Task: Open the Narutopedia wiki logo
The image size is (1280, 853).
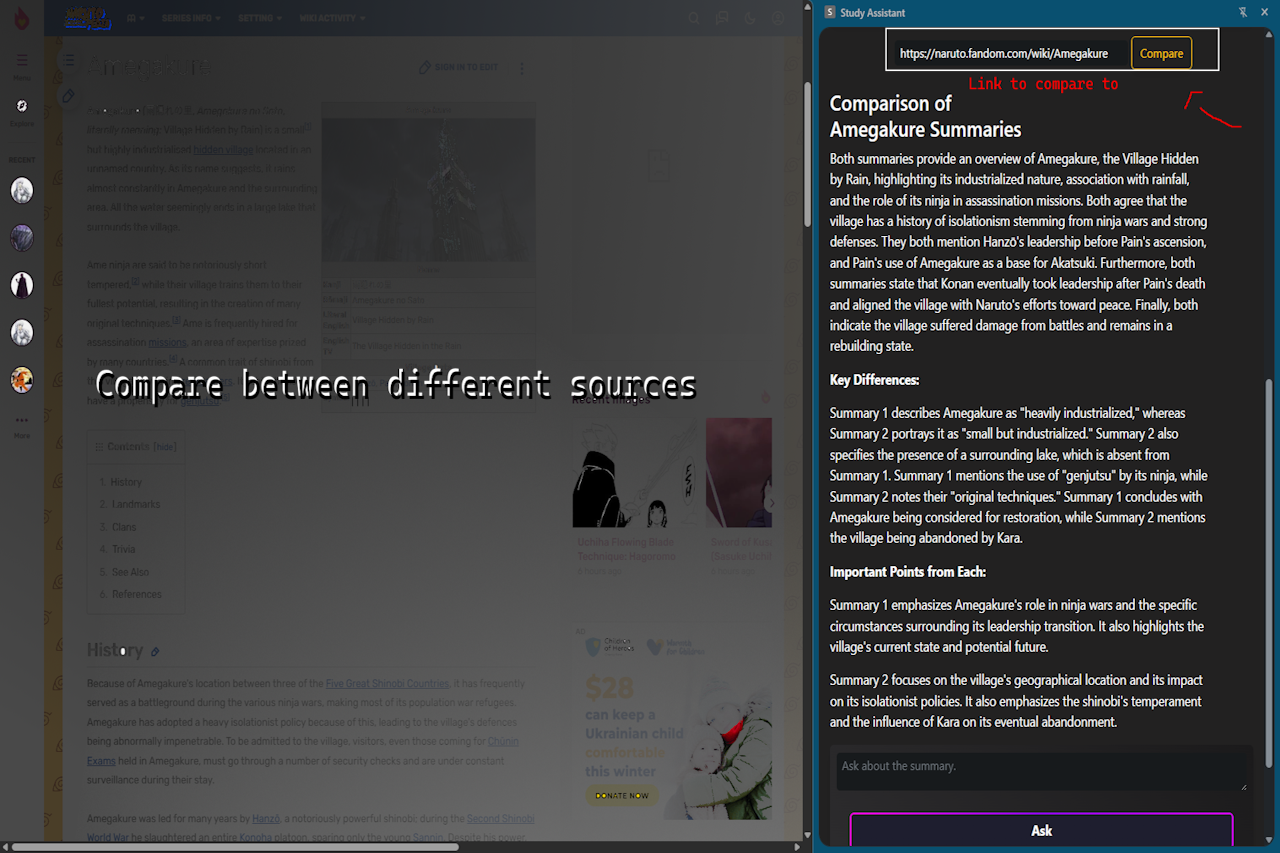Action: [88, 18]
